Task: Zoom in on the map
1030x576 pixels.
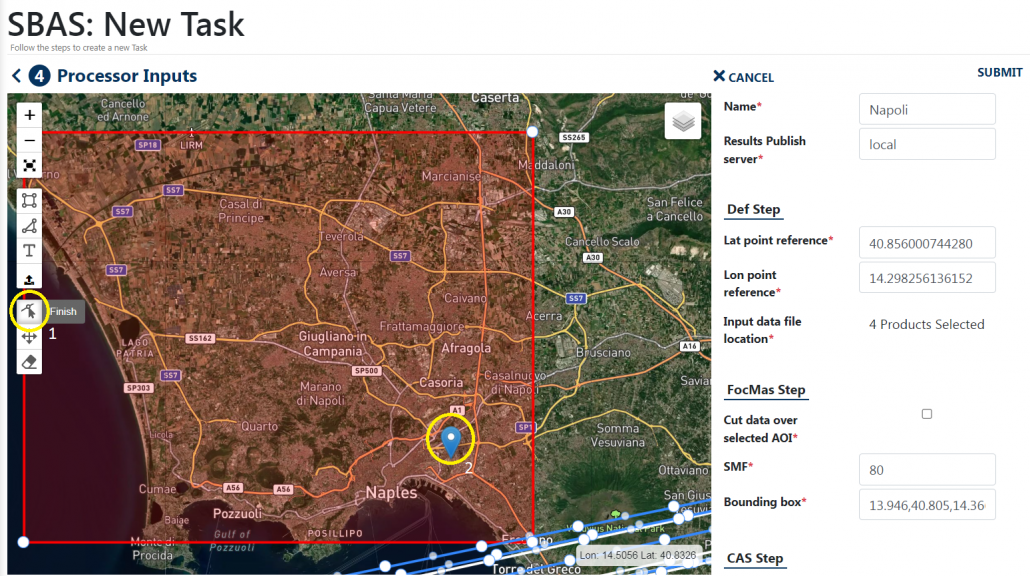Action: pyautogui.click(x=29, y=113)
